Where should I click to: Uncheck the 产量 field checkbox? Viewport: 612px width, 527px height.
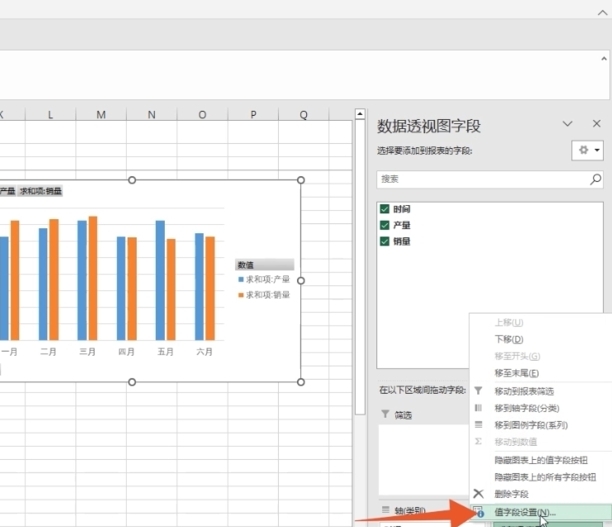[385, 225]
